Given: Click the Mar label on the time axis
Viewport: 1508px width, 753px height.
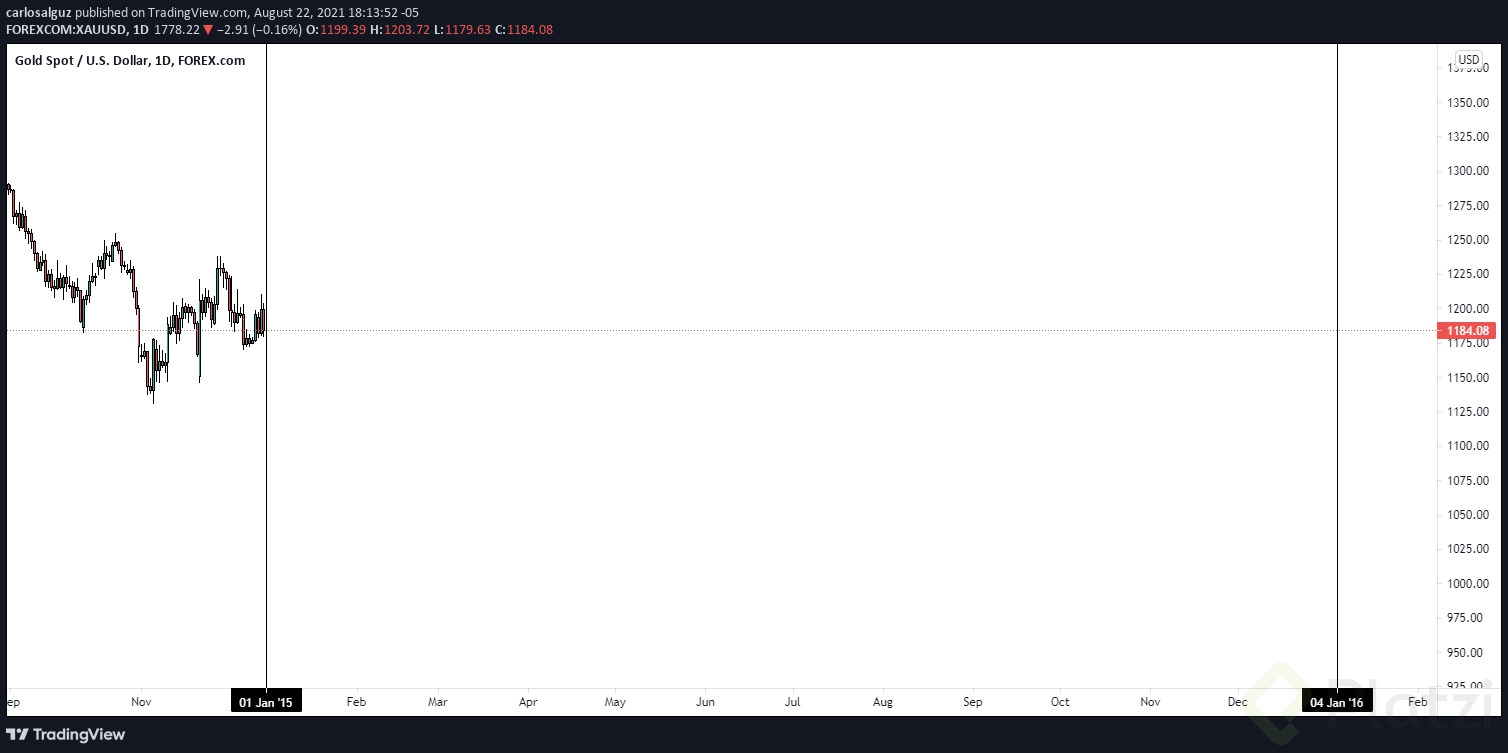Looking at the screenshot, I should pos(438,702).
